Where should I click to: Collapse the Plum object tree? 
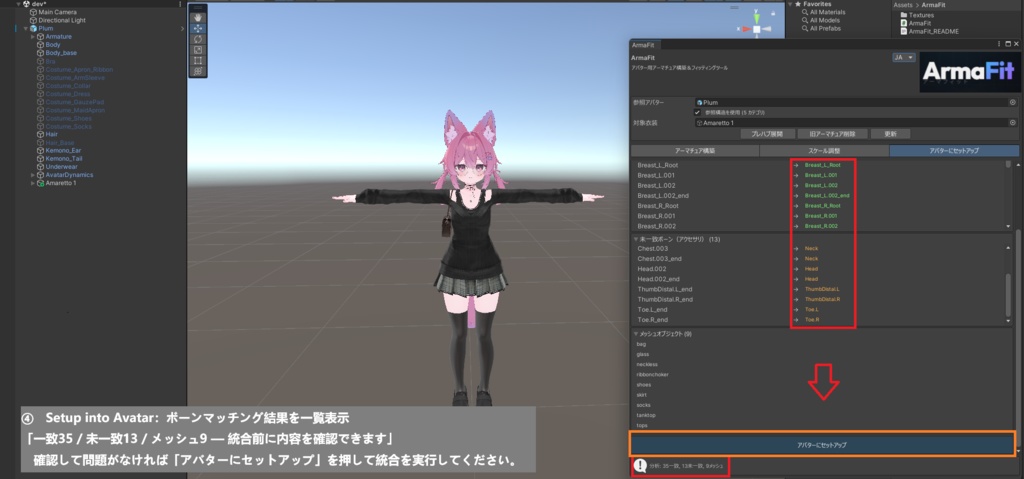[x=25, y=29]
